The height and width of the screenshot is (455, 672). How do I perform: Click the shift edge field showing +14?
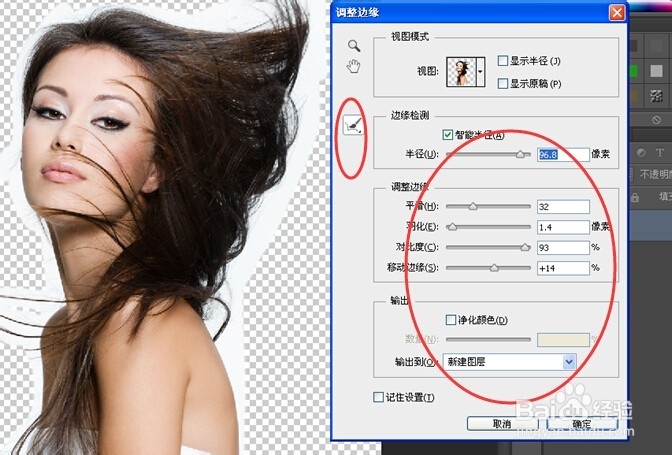563,268
